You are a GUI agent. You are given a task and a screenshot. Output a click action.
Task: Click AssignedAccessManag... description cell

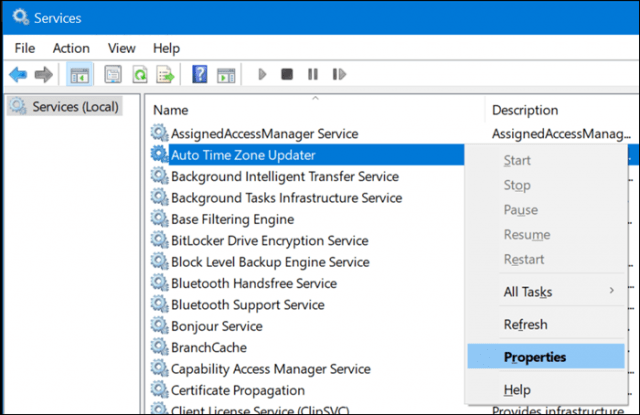point(561,133)
